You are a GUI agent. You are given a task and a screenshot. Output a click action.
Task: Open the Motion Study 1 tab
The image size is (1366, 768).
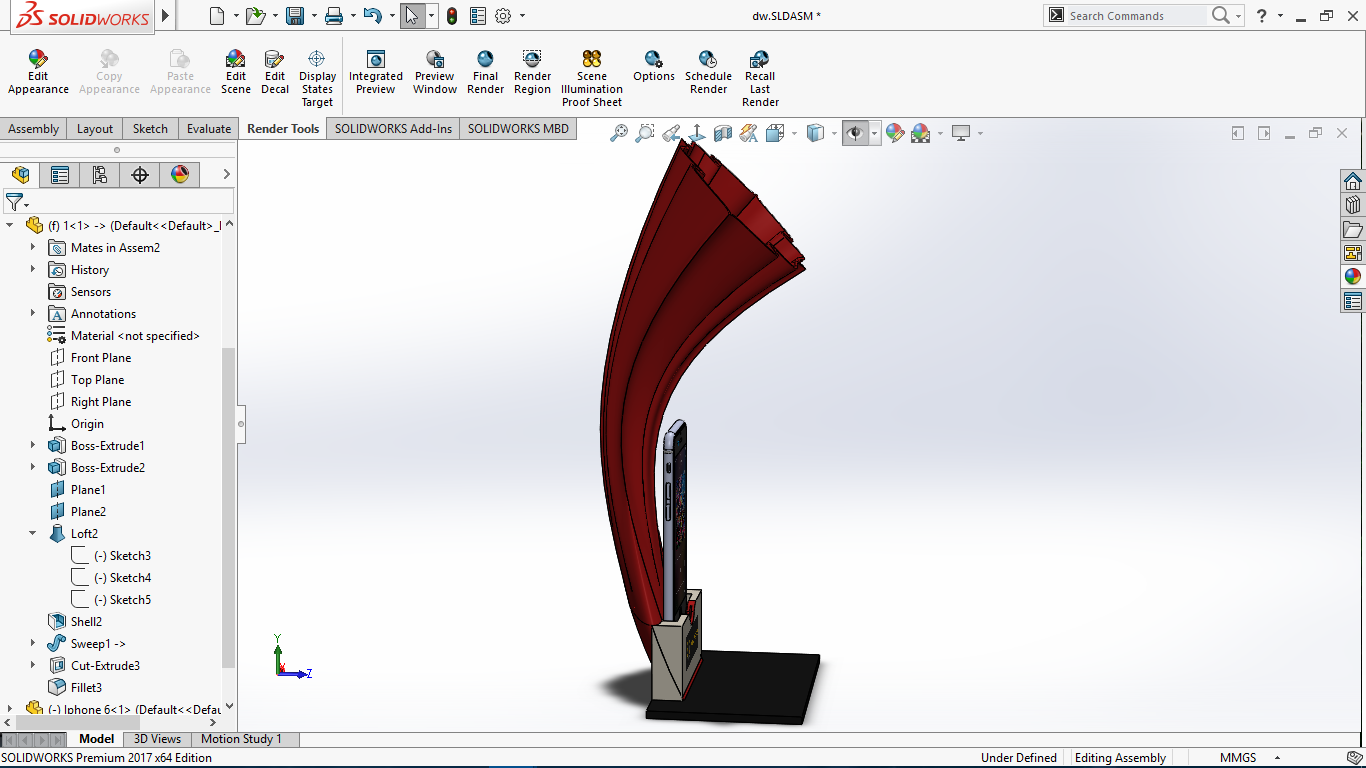click(x=241, y=739)
